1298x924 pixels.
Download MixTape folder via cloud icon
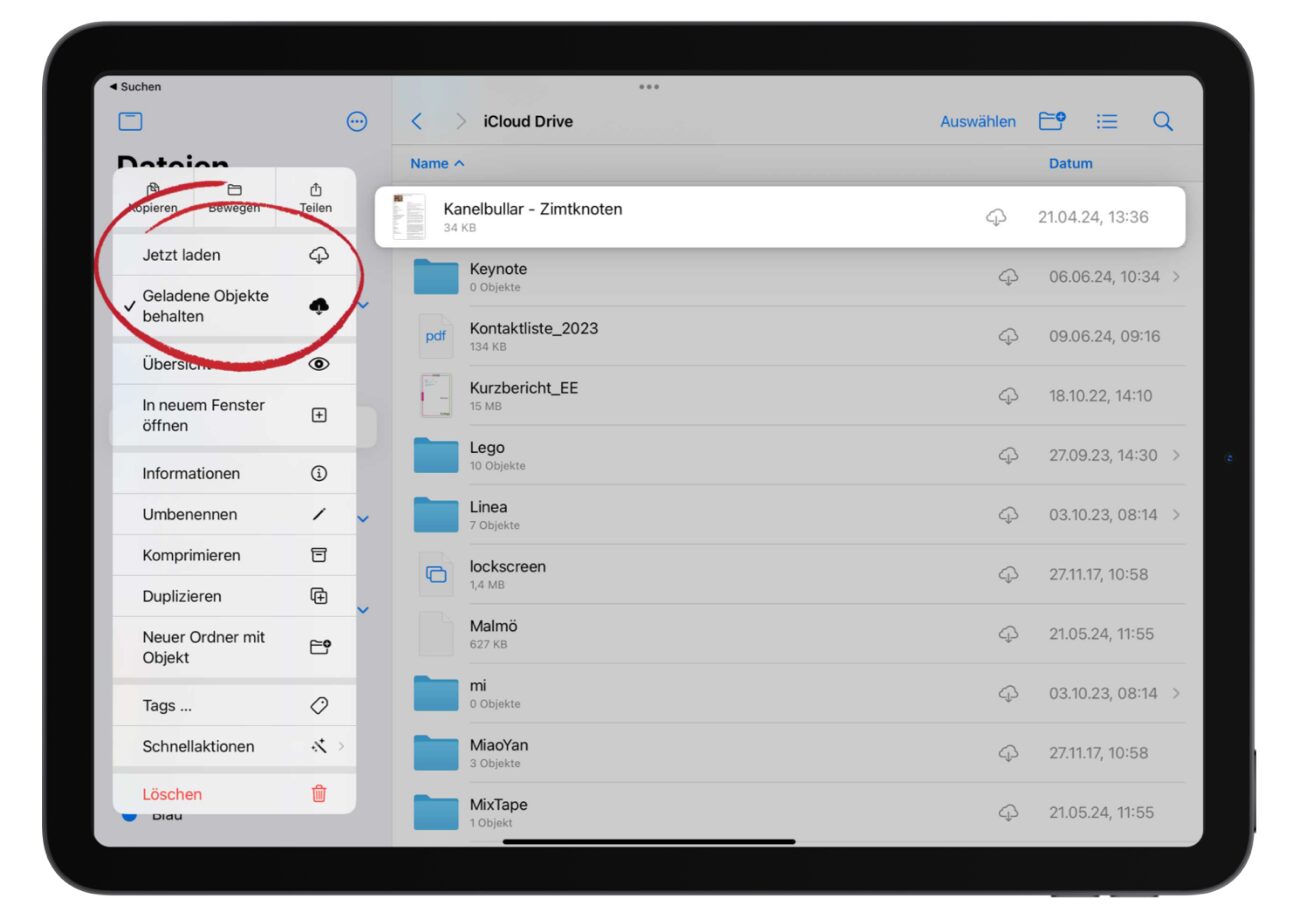[x=1009, y=812]
